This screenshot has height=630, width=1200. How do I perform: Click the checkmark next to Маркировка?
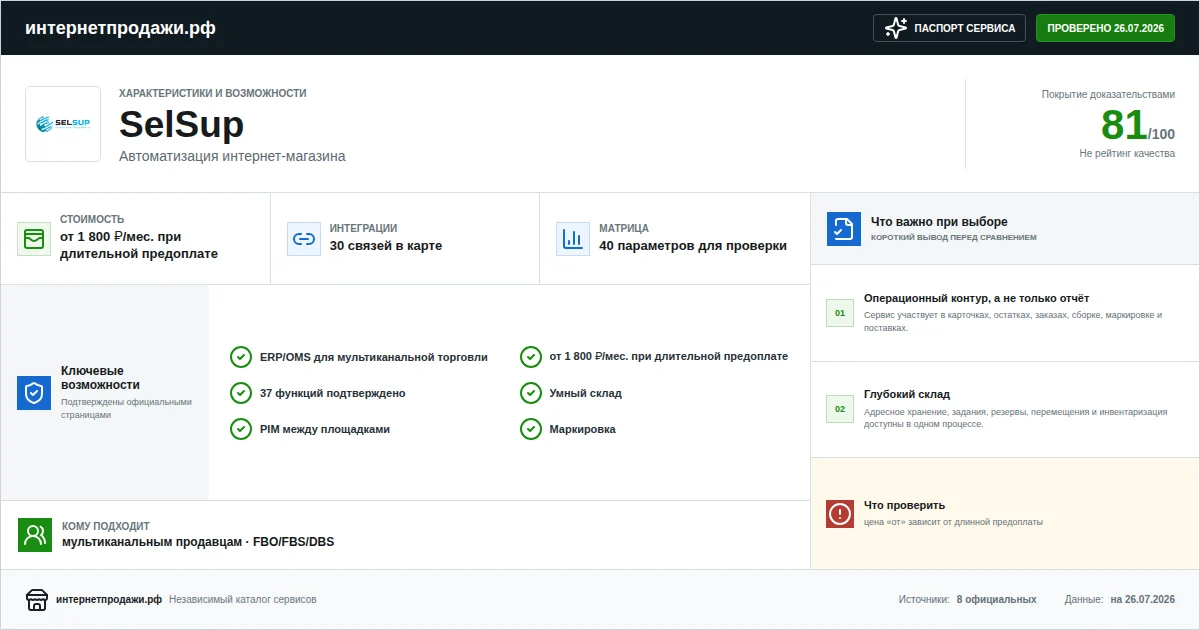click(x=530, y=429)
